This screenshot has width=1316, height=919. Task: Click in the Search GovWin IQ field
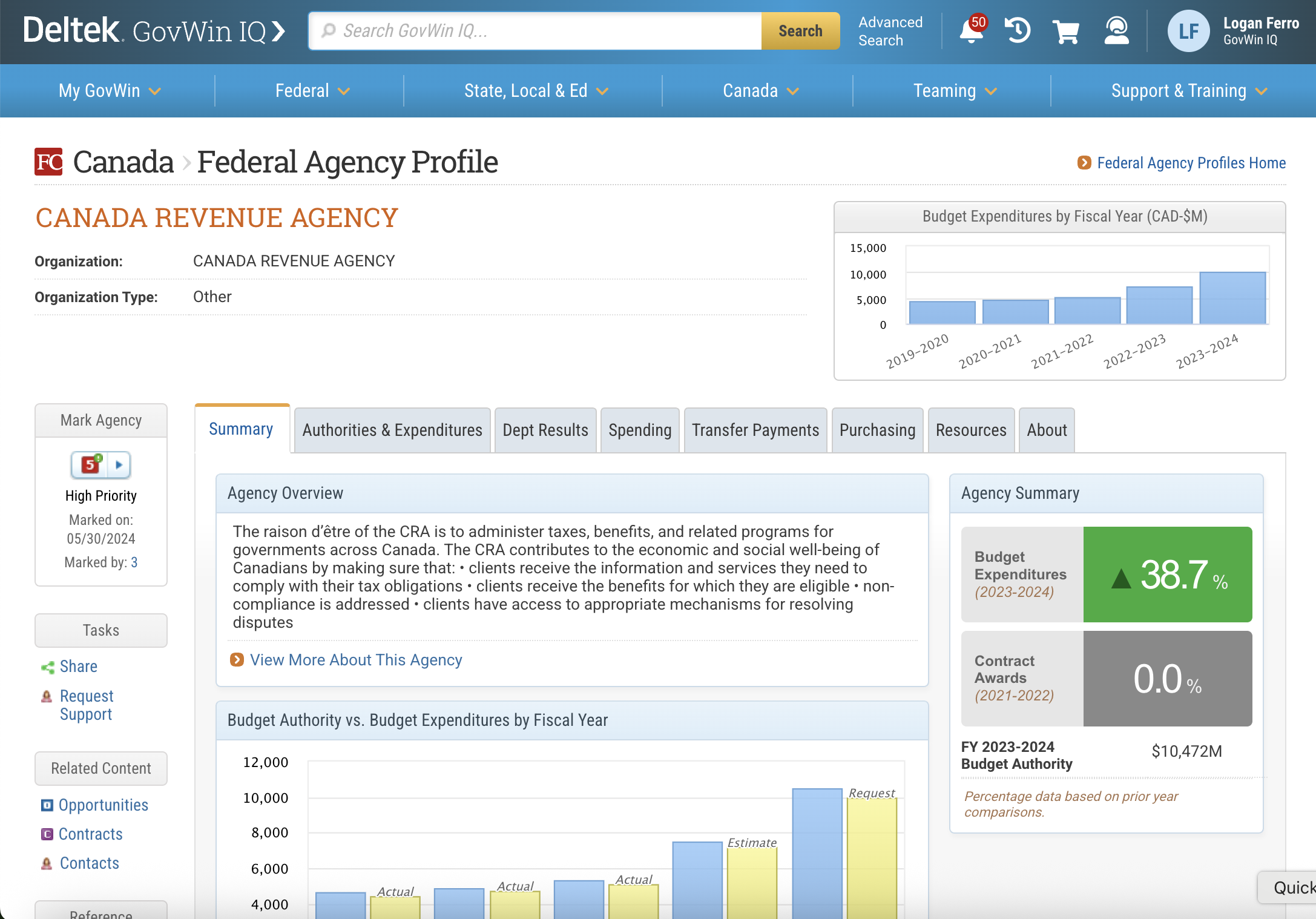[535, 31]
